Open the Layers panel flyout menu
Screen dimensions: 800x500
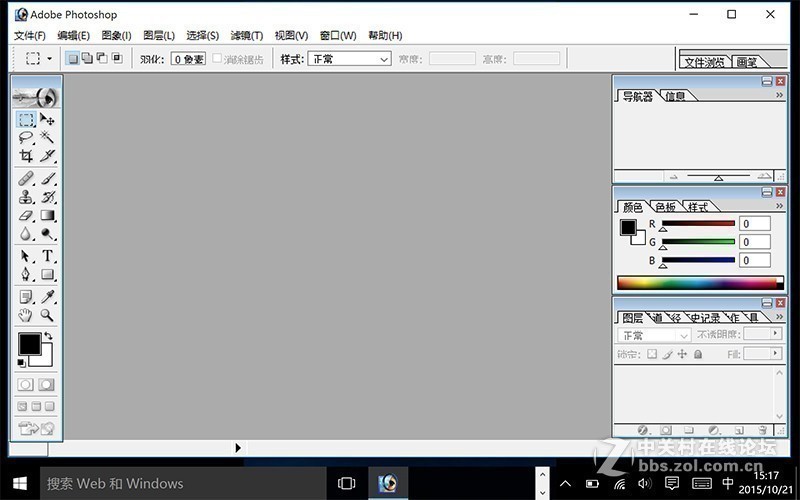tap(780, 317)
